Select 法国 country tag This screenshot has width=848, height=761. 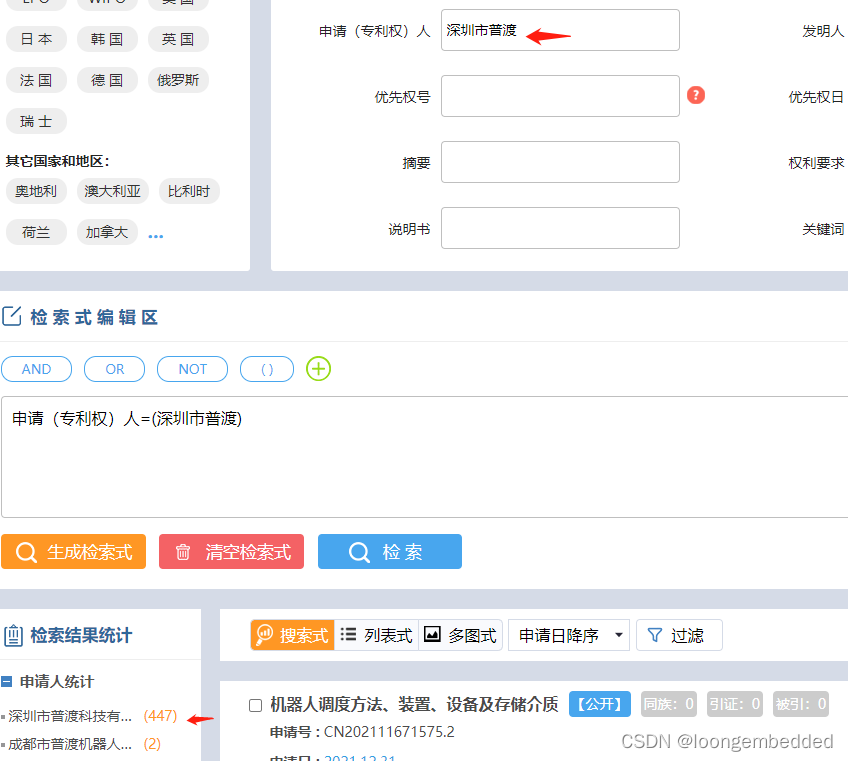[x=36, y=80]
